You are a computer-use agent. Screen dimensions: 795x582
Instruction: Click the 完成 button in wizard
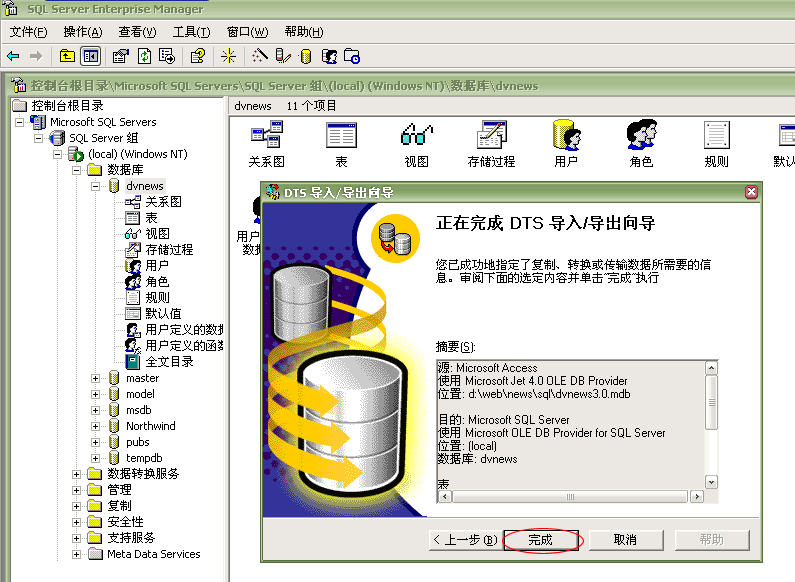pos(540,540)
